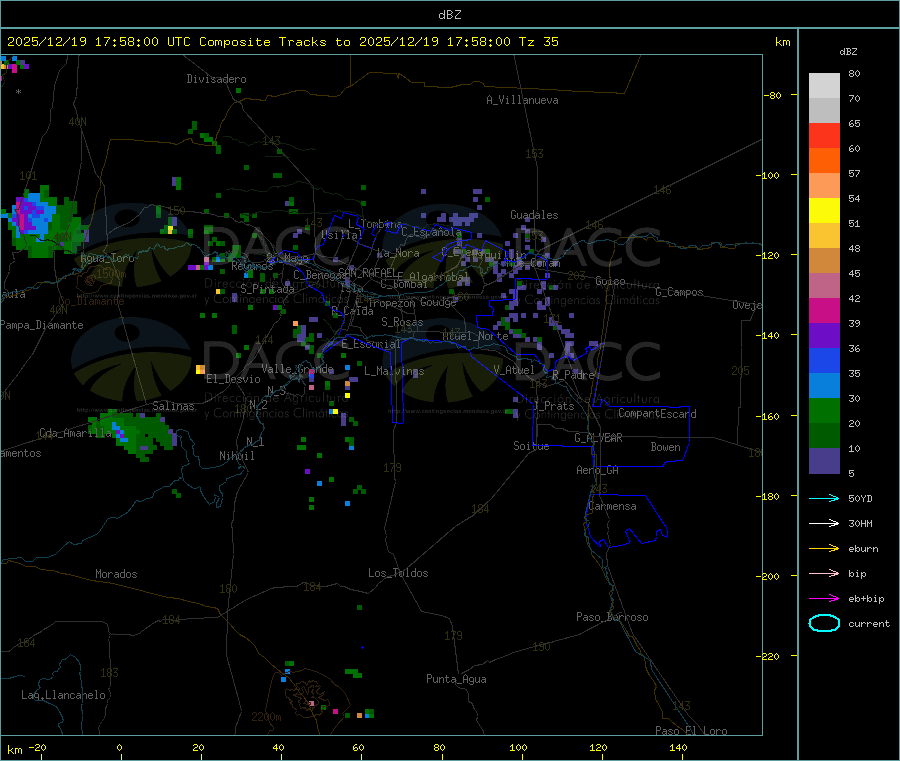Image resolution: width=900 pixels, height=761 pixels.
Task: Click the 'Paso_Barroso' place label
Action: click(x=612, y=617)
